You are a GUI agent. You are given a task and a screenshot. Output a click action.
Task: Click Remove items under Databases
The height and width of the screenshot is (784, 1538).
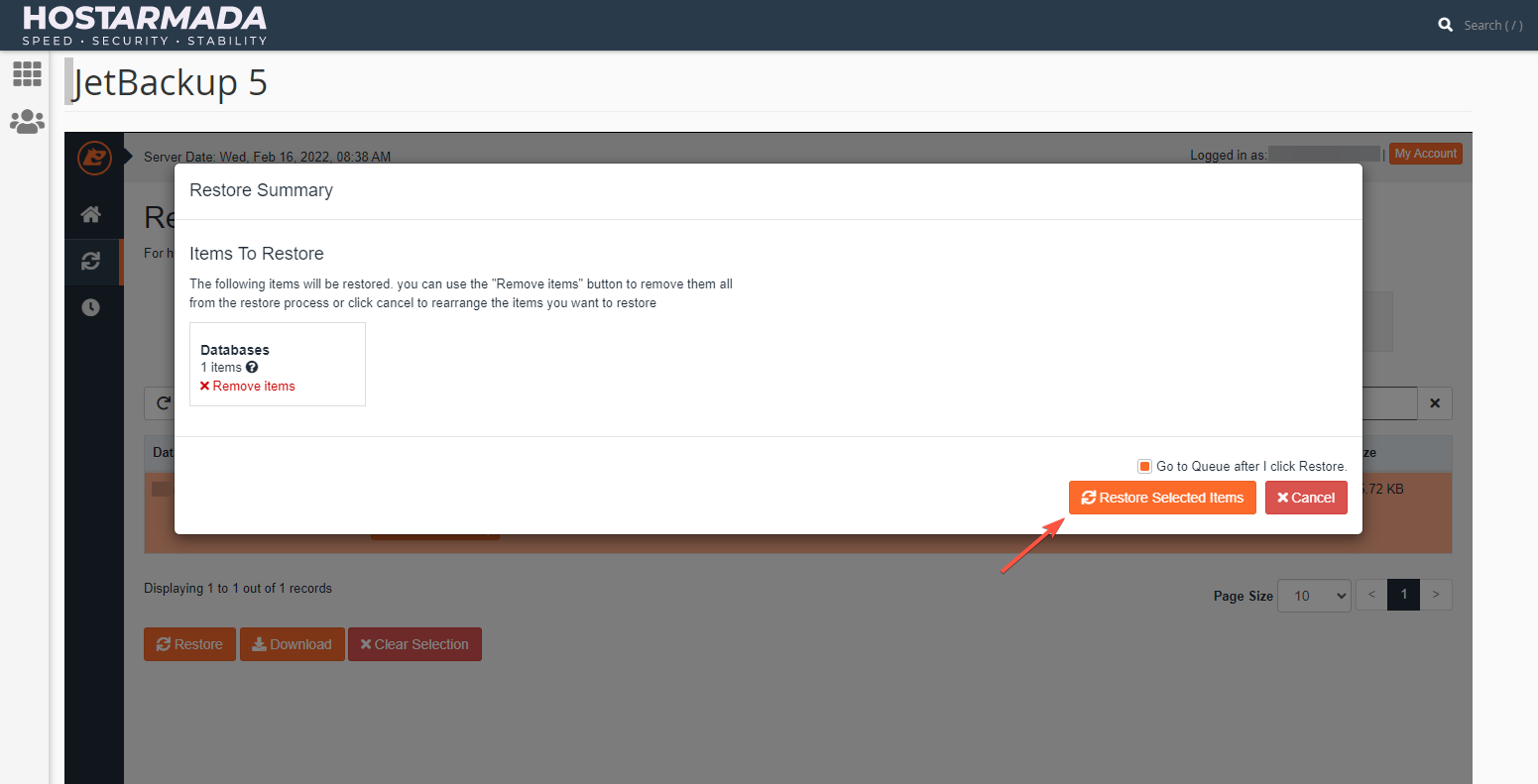click(248, 387)
